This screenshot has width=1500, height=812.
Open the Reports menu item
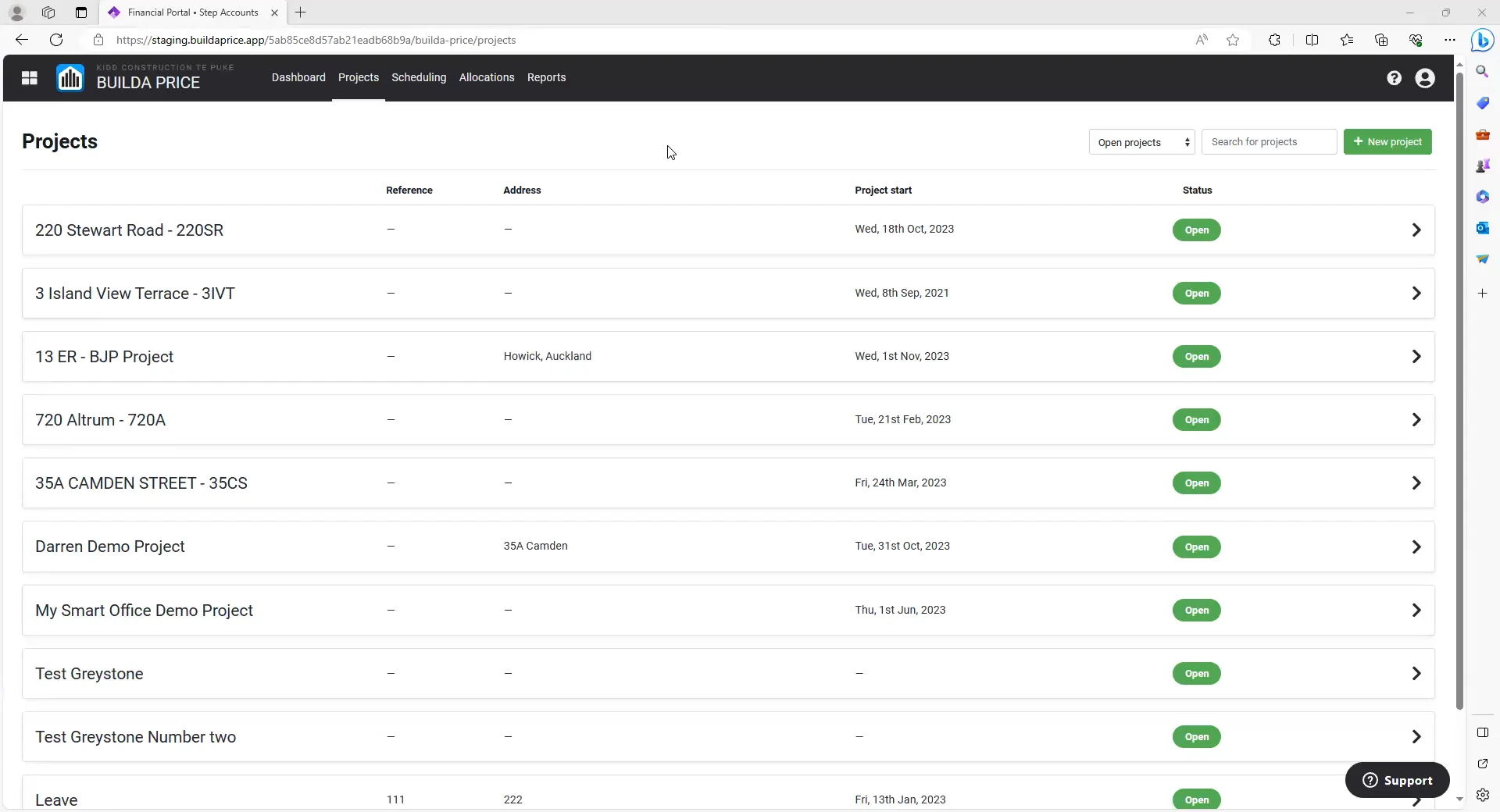(x=546, y=77)
